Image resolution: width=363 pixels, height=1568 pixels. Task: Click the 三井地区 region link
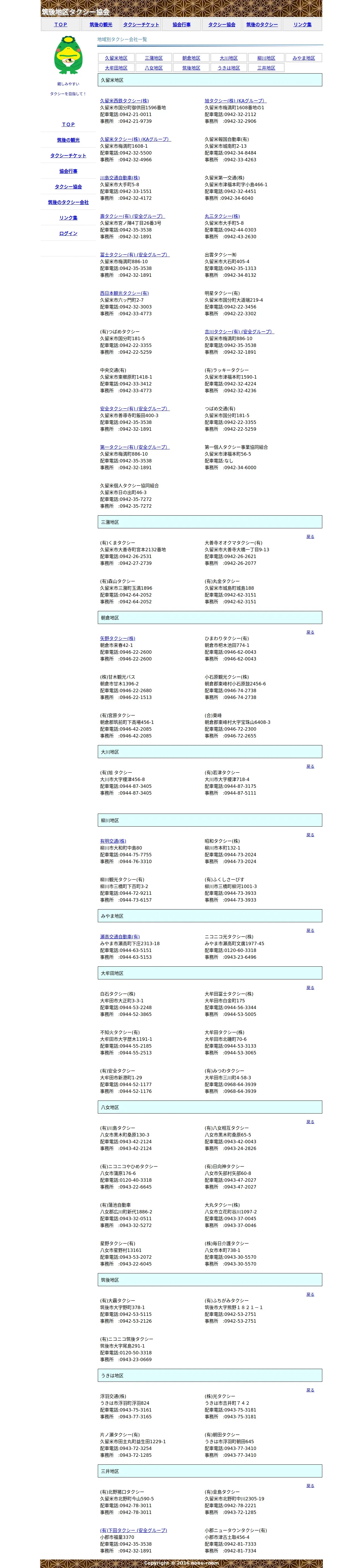click(266, 68)
